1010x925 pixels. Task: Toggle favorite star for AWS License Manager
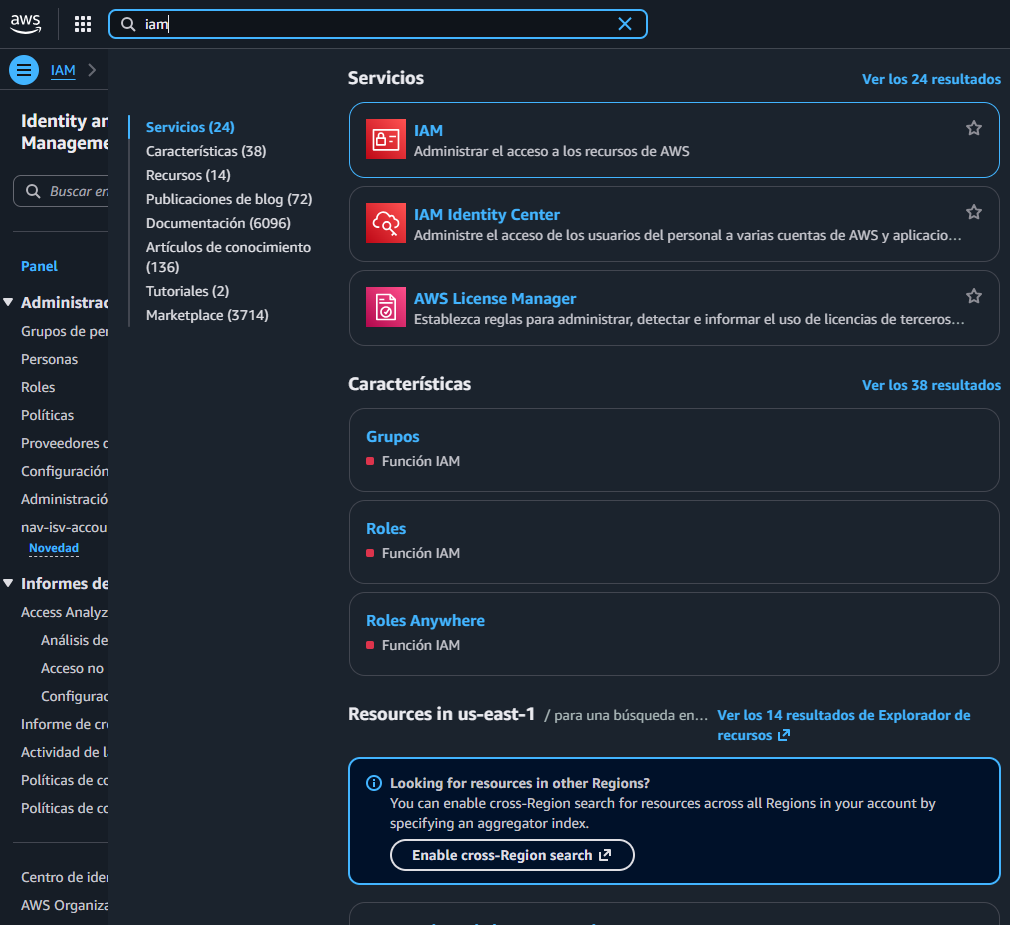[973, 296]
